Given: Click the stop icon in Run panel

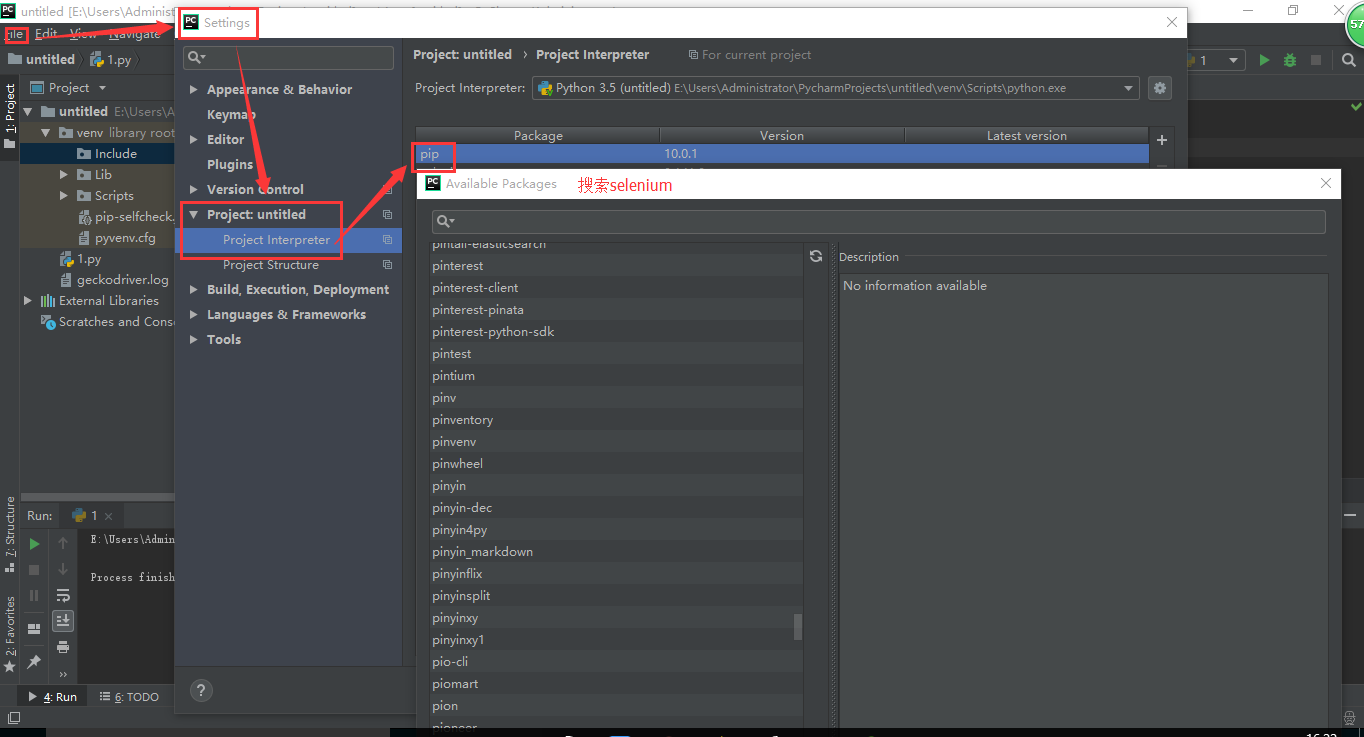Looking at the screenshot, I should [34, 569].
